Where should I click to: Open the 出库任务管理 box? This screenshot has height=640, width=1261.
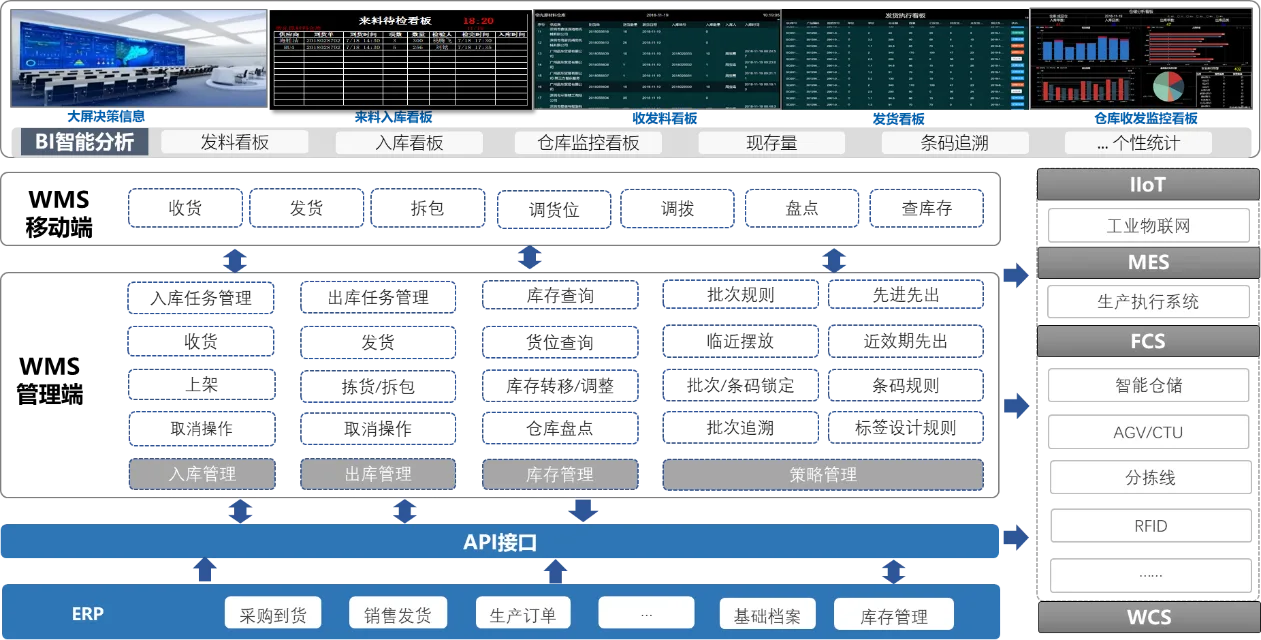pos(378,297)
